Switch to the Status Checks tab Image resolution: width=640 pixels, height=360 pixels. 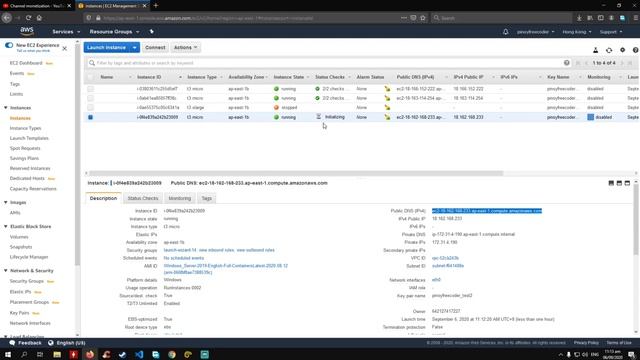(x=142, y=198)
